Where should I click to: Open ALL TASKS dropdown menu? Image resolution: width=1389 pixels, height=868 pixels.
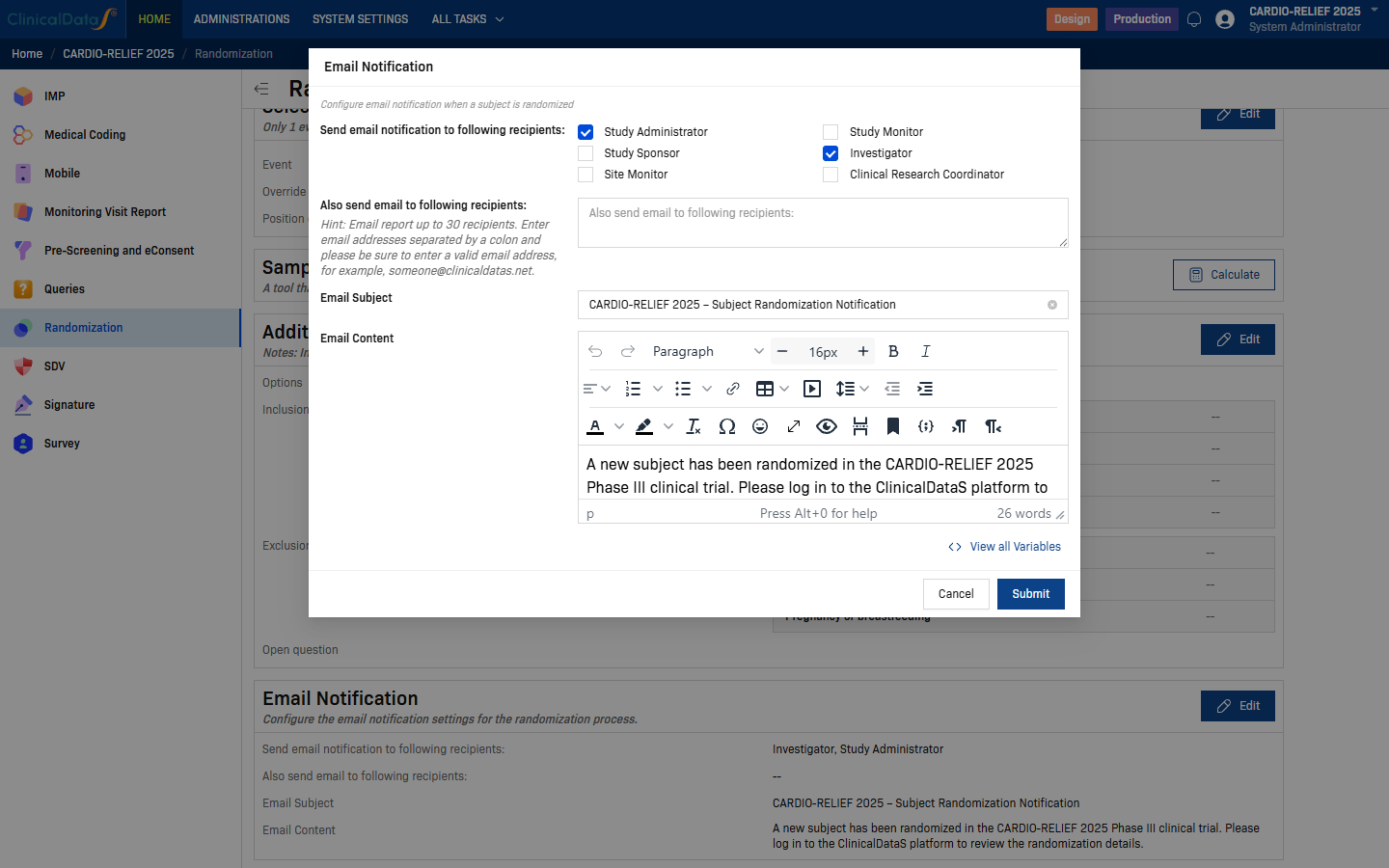click(x=468, y=19)
